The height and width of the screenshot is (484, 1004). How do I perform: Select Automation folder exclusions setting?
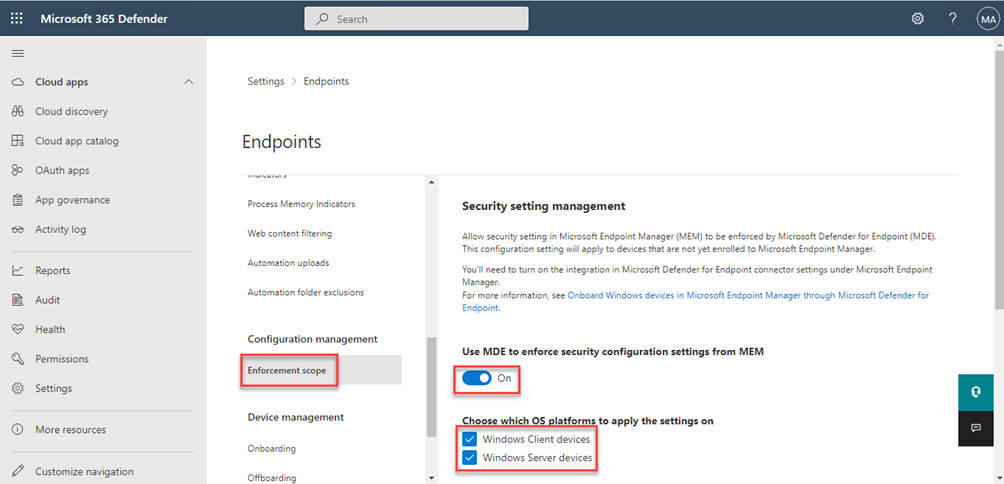pyautogui.click(x=305, y=292)
